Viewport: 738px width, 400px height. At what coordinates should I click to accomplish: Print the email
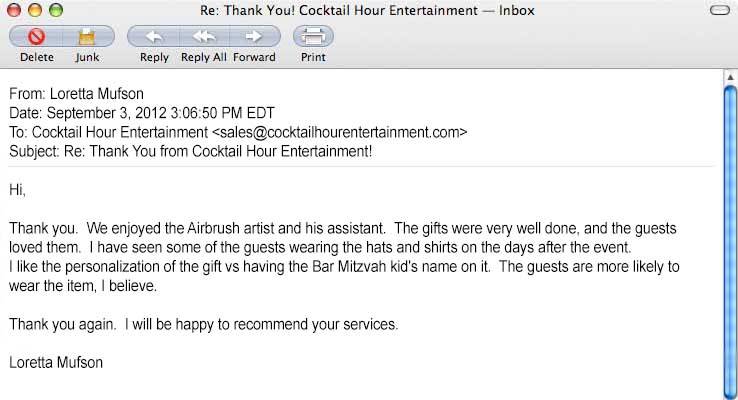(313, 37)
